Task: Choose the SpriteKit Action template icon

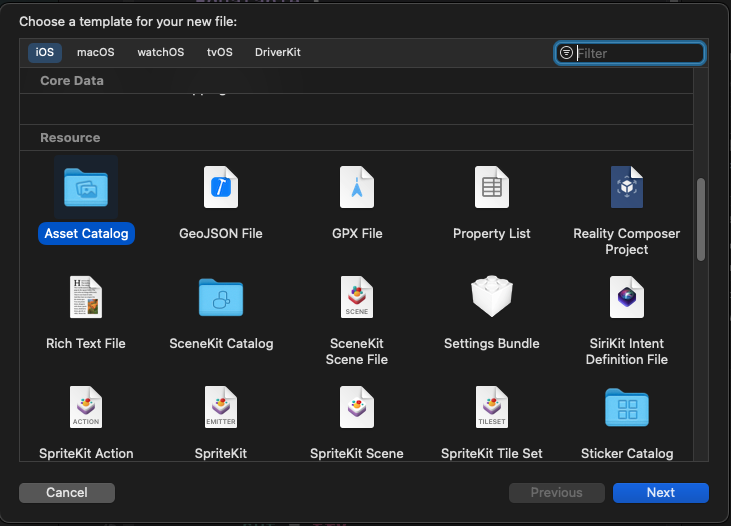Action: (86, 407)
